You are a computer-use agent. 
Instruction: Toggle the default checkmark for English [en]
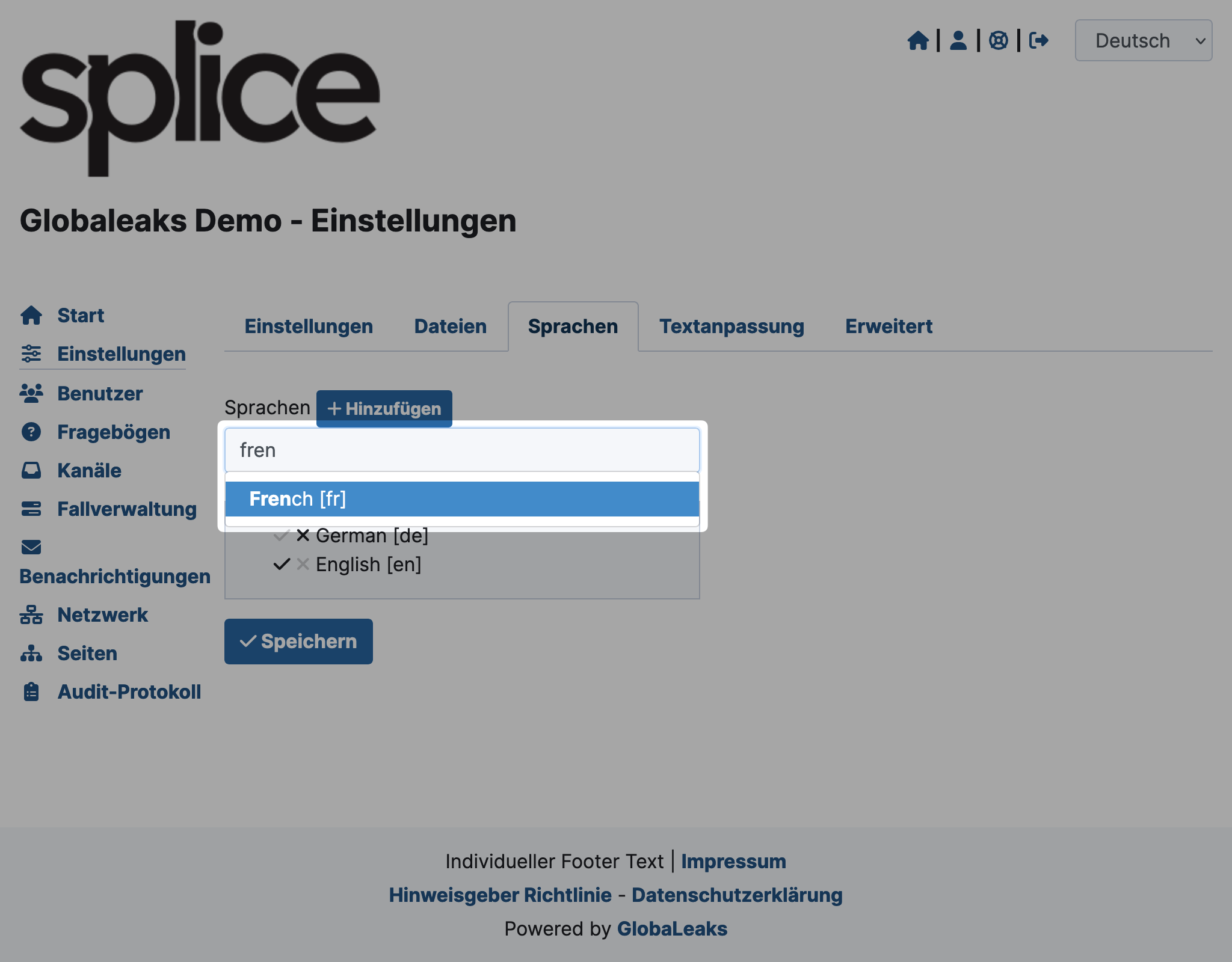tap(281, 564)
